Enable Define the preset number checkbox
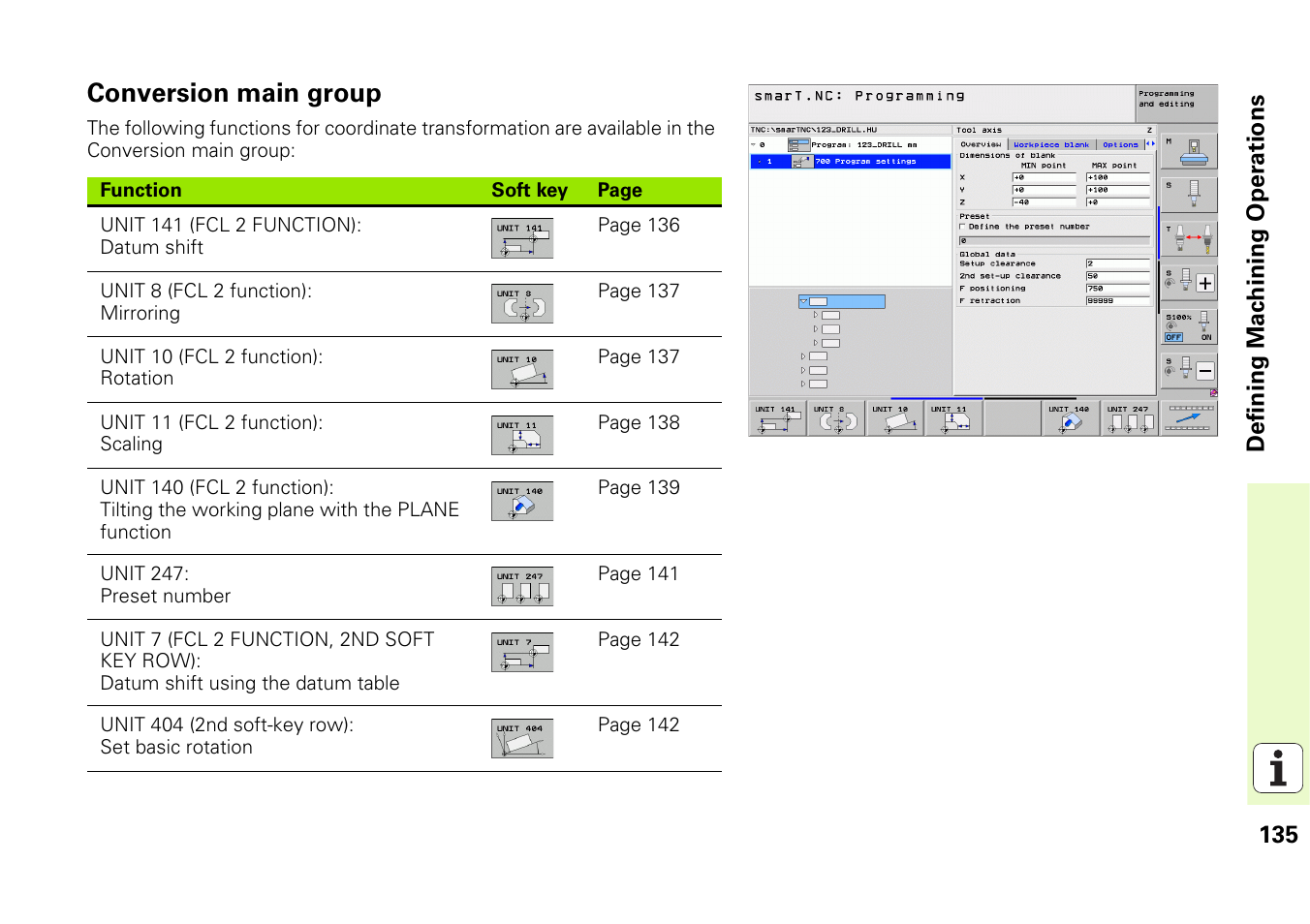Viewport: 1310px width, 924px height. [x=962, y=227]
